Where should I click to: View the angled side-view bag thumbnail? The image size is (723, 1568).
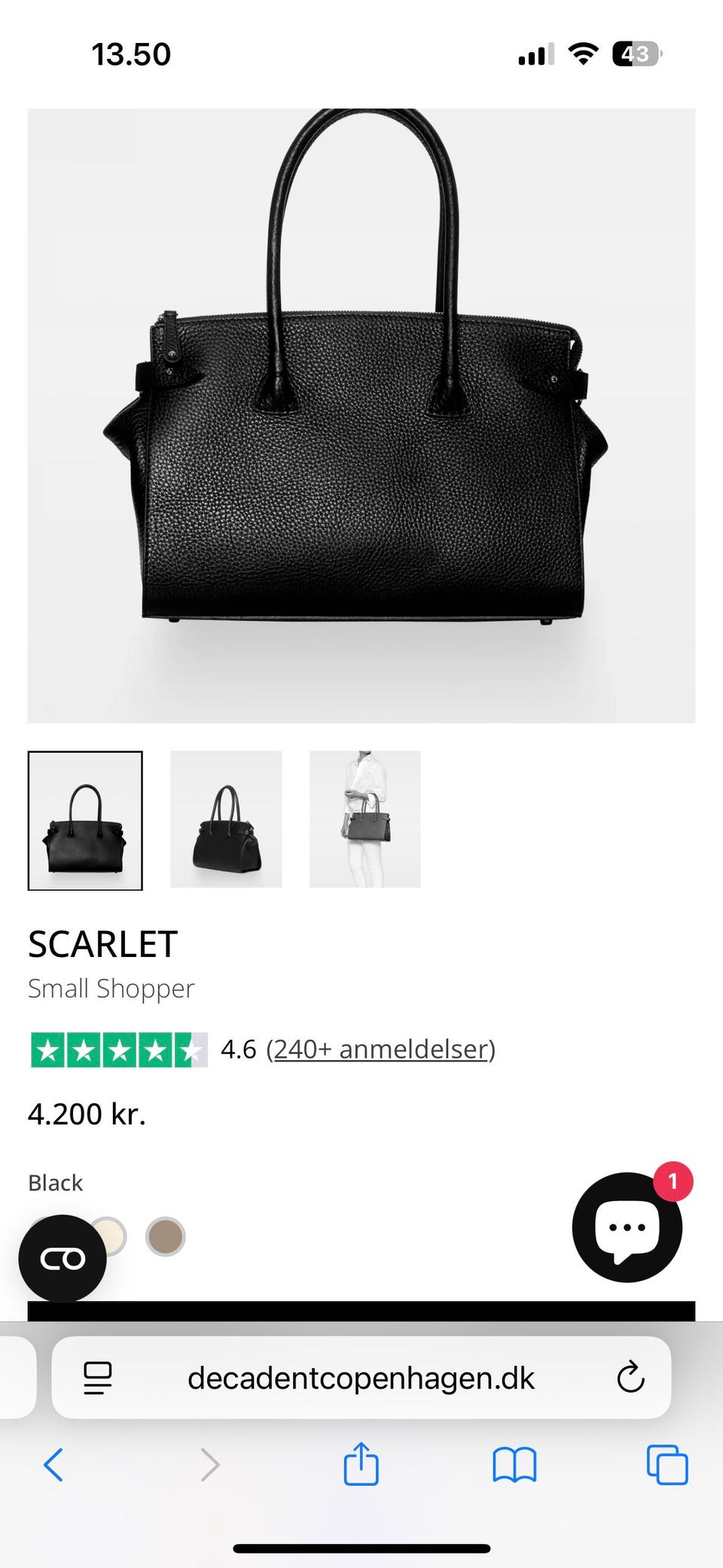pos(226,819)
